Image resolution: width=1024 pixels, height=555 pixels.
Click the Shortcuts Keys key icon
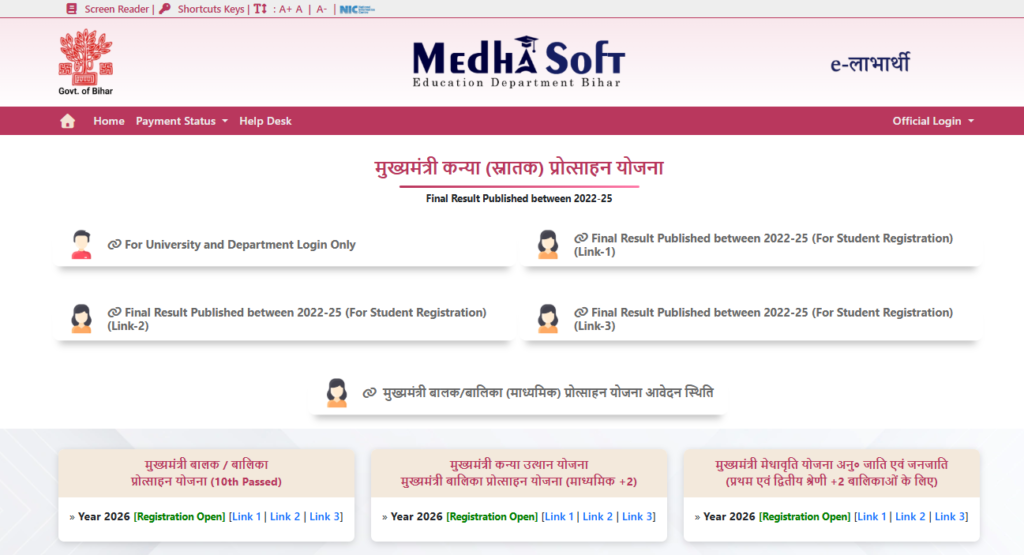click(x=165, y=9)
